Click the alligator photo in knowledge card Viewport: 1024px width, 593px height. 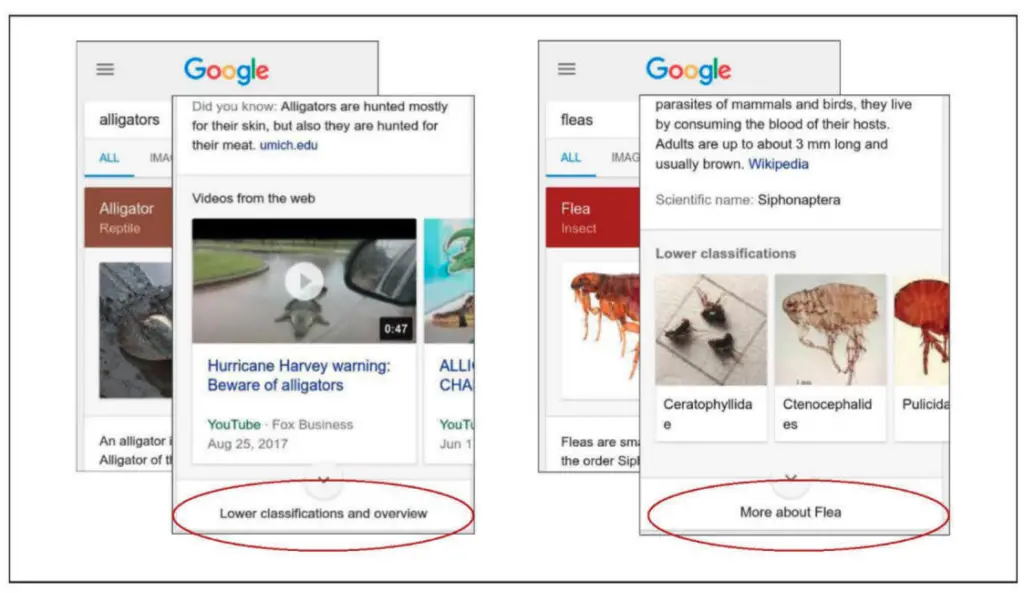[136, 330]
